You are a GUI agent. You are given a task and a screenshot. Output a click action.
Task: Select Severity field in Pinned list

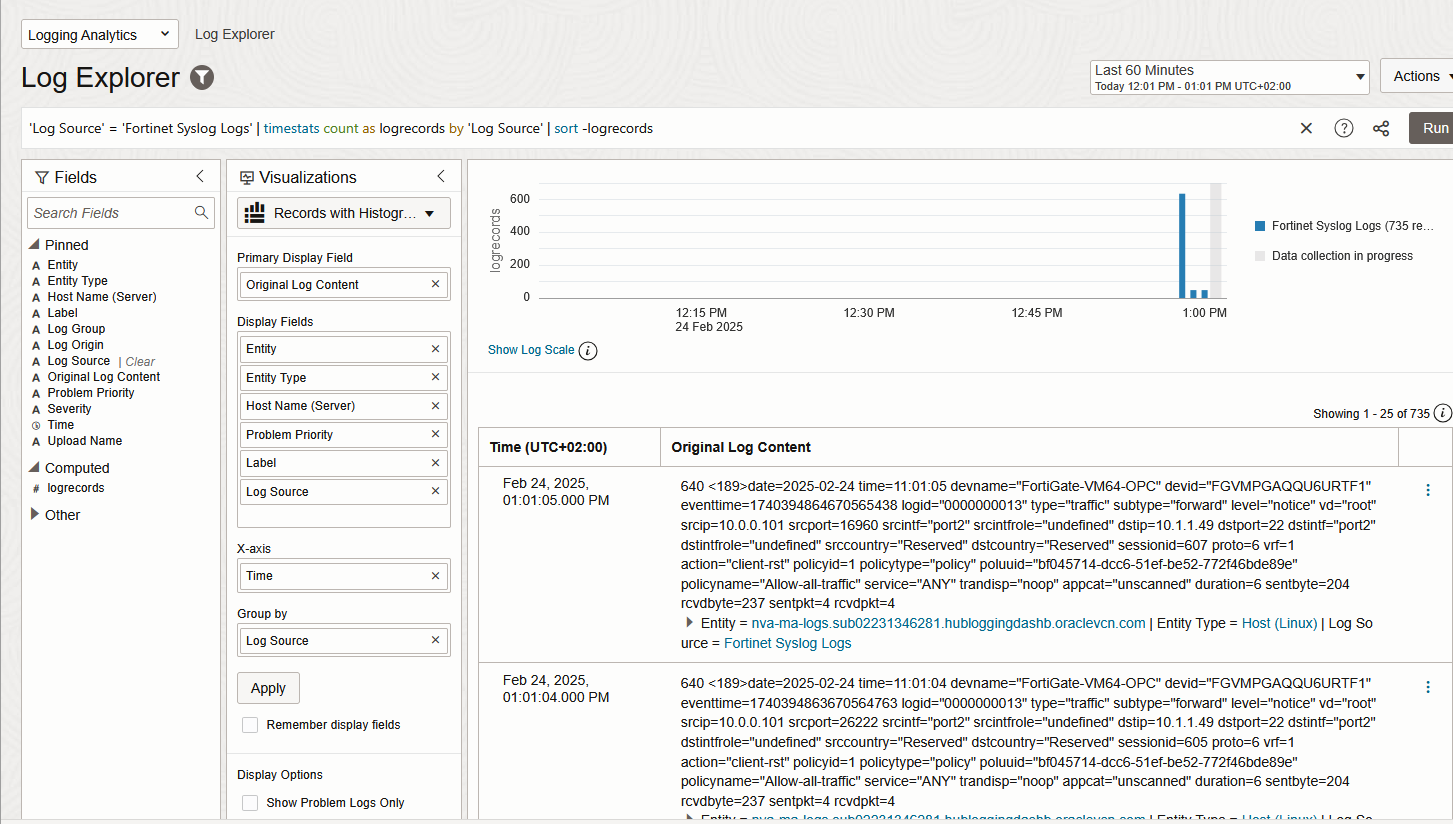click(69, 409)
